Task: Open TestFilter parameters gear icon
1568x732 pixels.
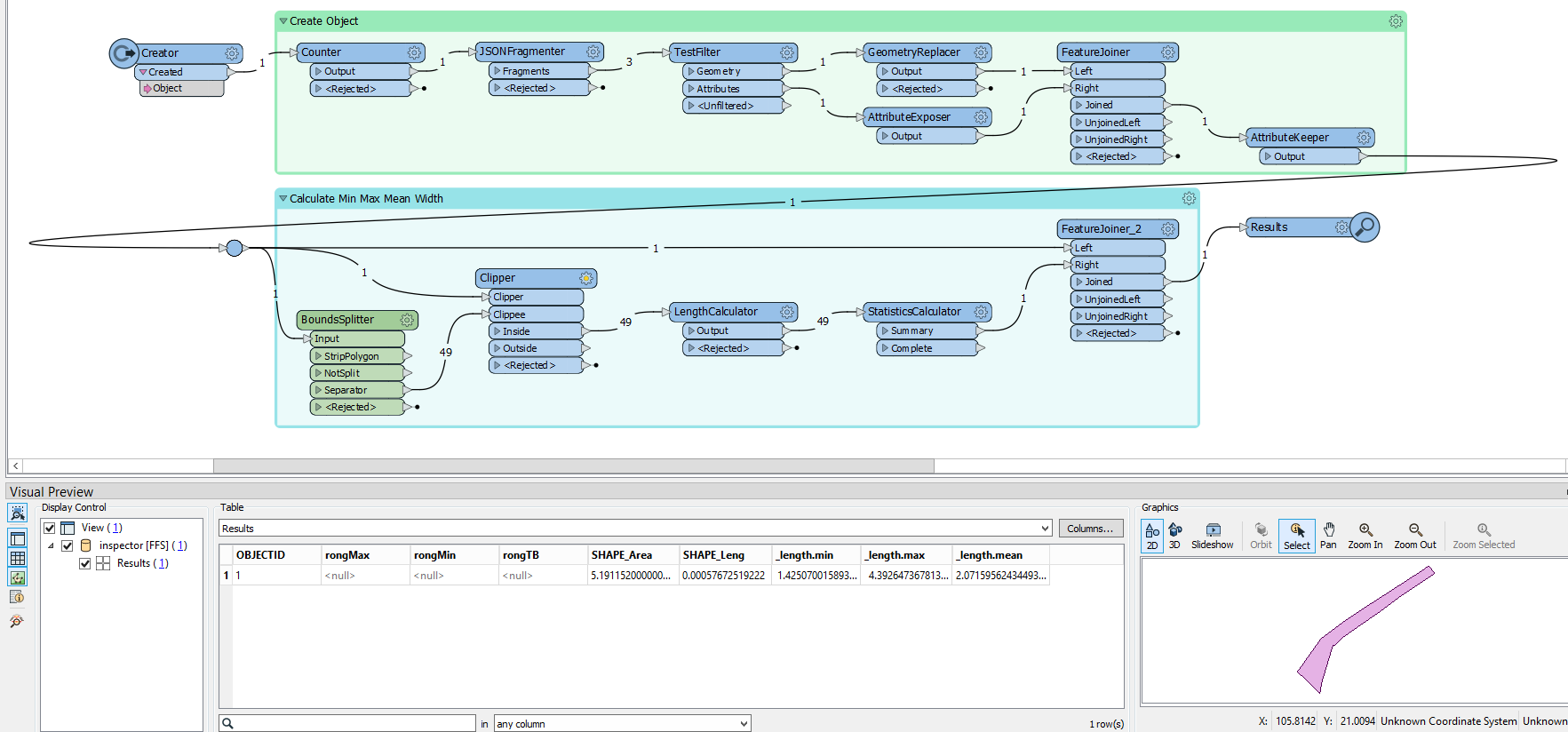Action: click(787, 52)
